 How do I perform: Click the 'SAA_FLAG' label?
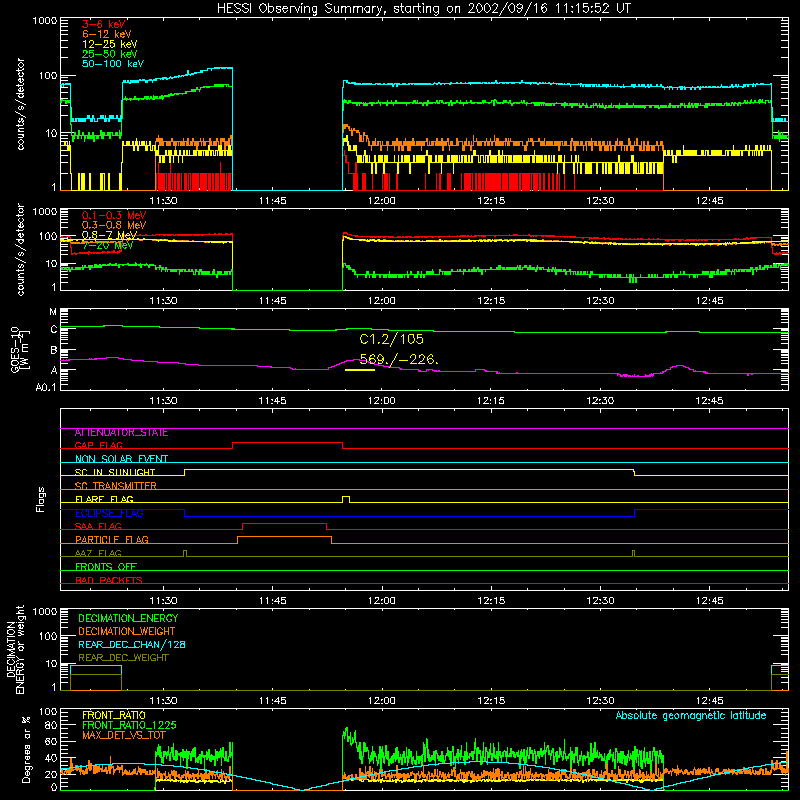[98, 526]
